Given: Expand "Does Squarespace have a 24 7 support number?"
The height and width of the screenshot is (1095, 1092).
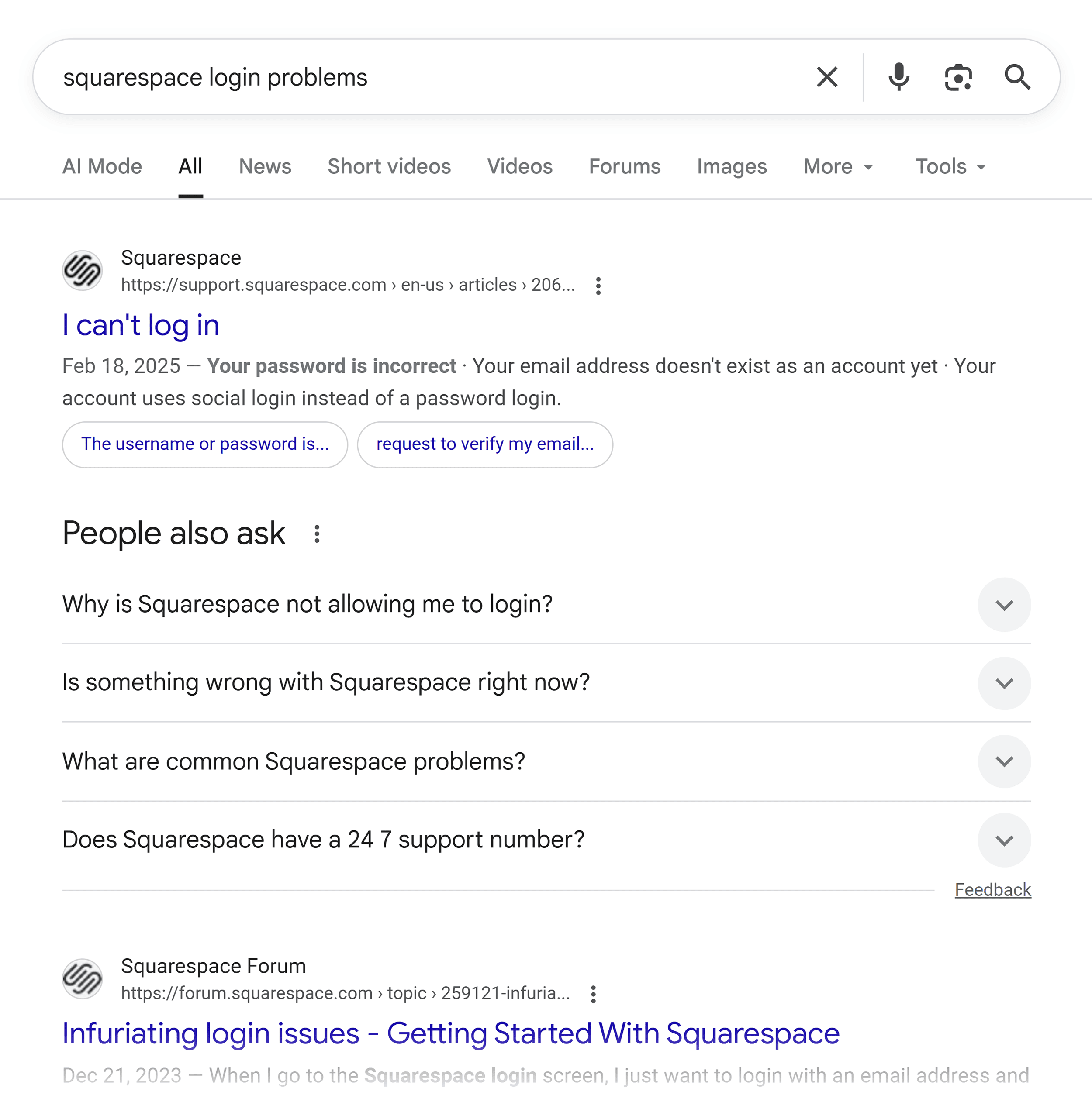Looking at the screenshot, I should coord(1004,840).
